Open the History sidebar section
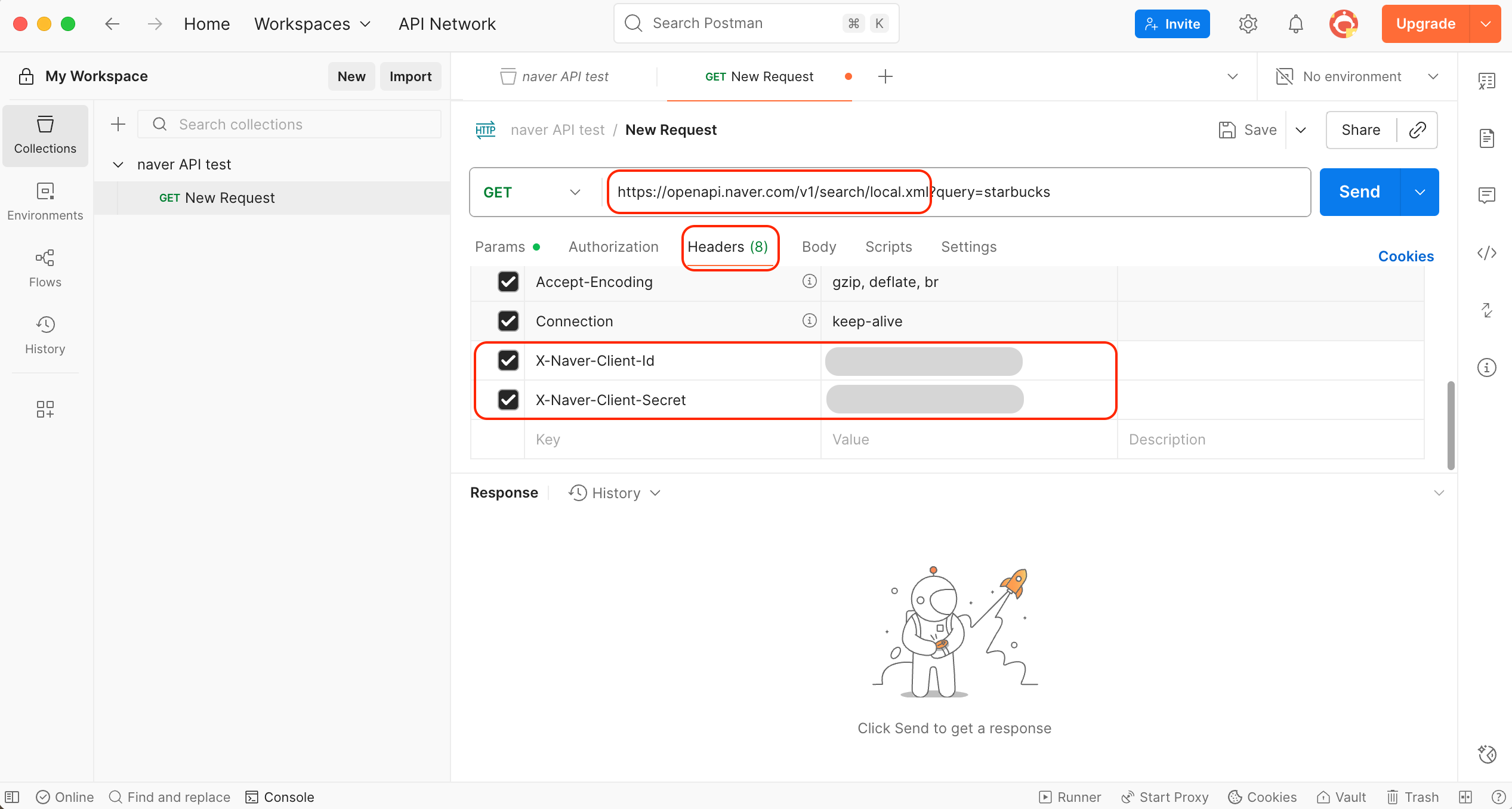The image size is (1512, 809). 45,335
